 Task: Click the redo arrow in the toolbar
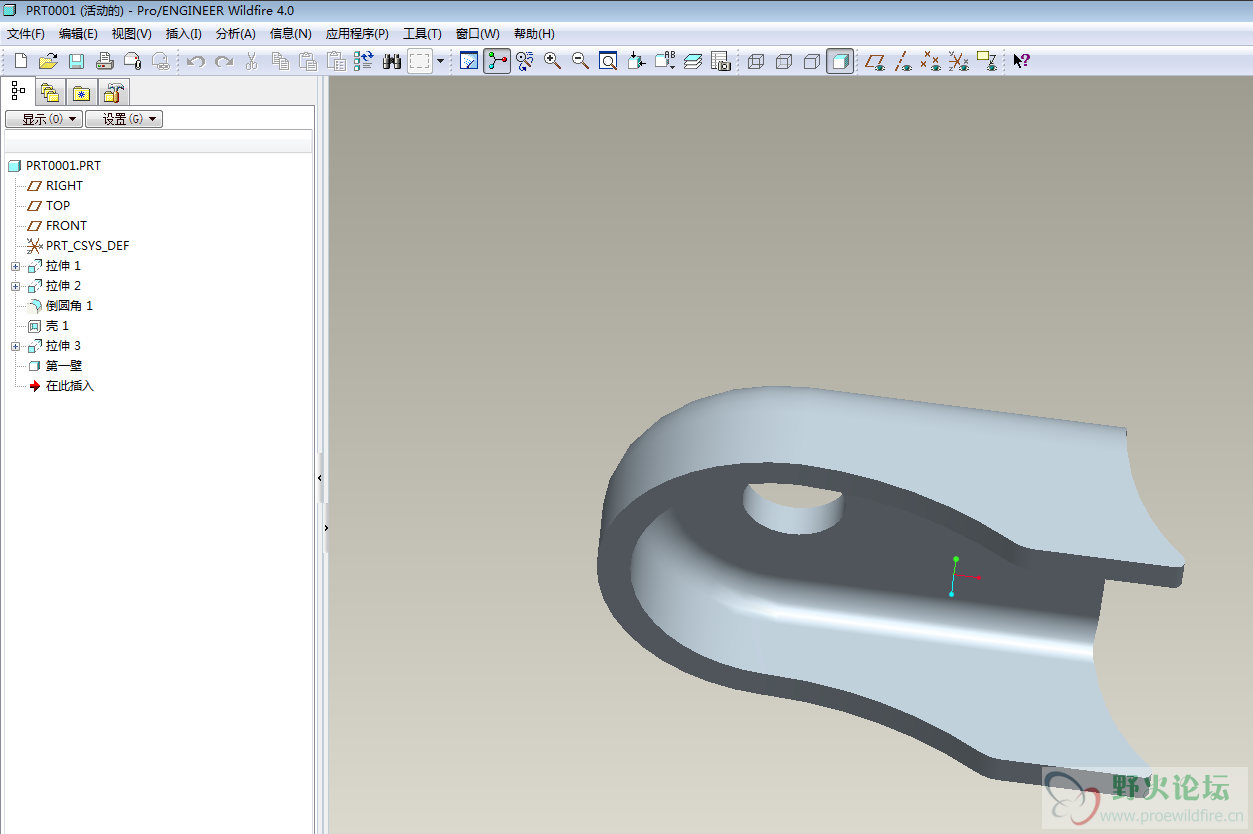(x=224, y=61)
